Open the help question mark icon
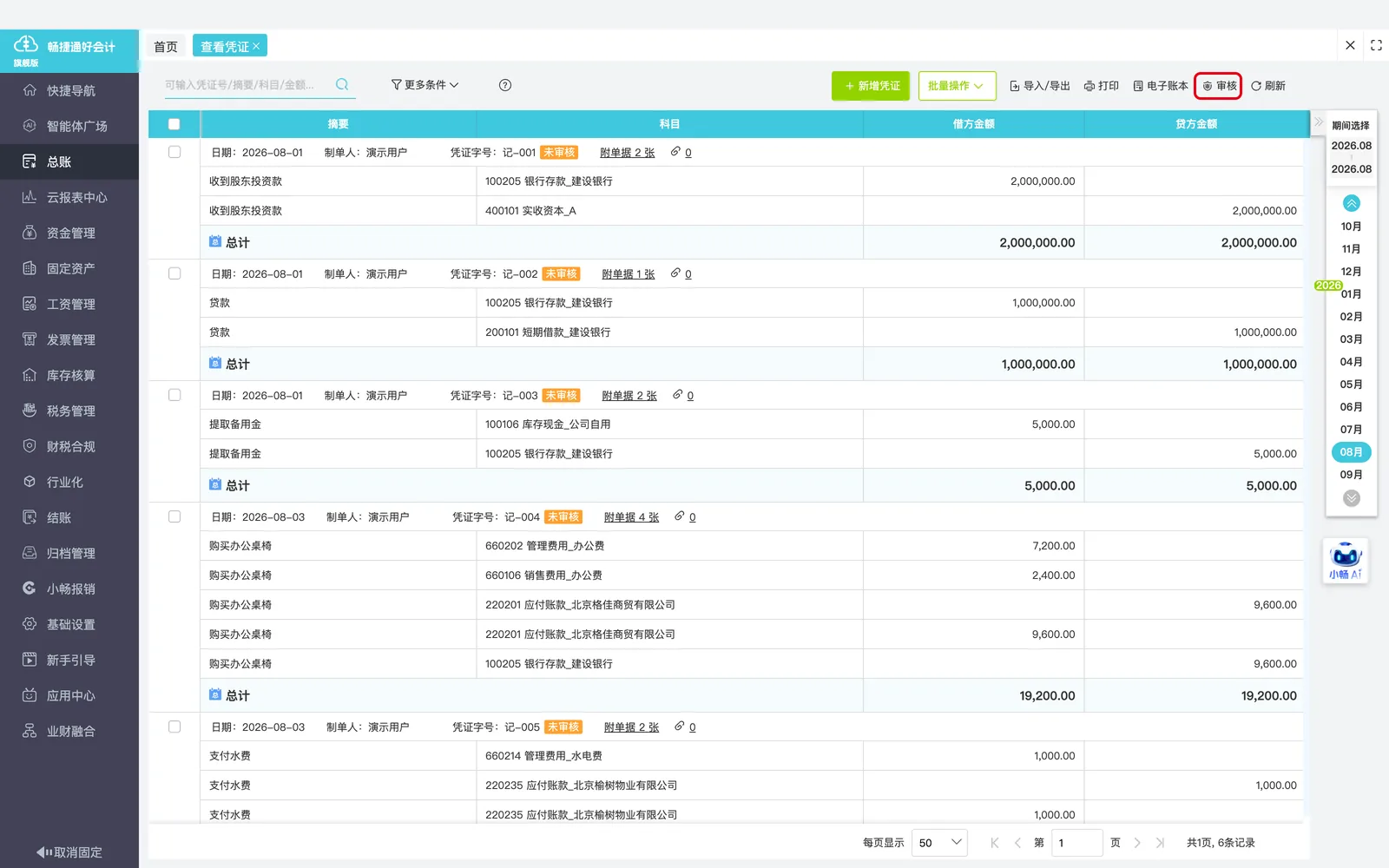Screen dimensions: 1389x868 pos(505,85)
